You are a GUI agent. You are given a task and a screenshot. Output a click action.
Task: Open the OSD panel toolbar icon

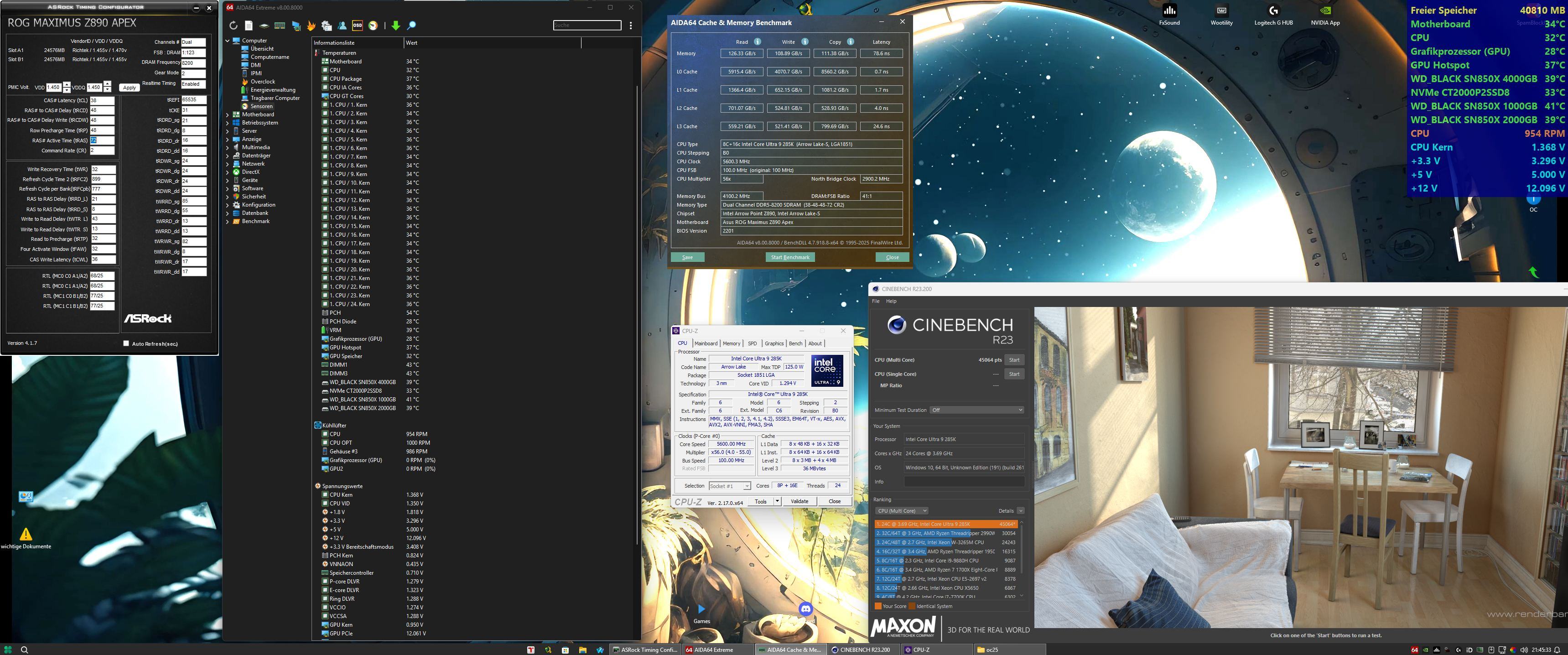(x=357, y=26)
